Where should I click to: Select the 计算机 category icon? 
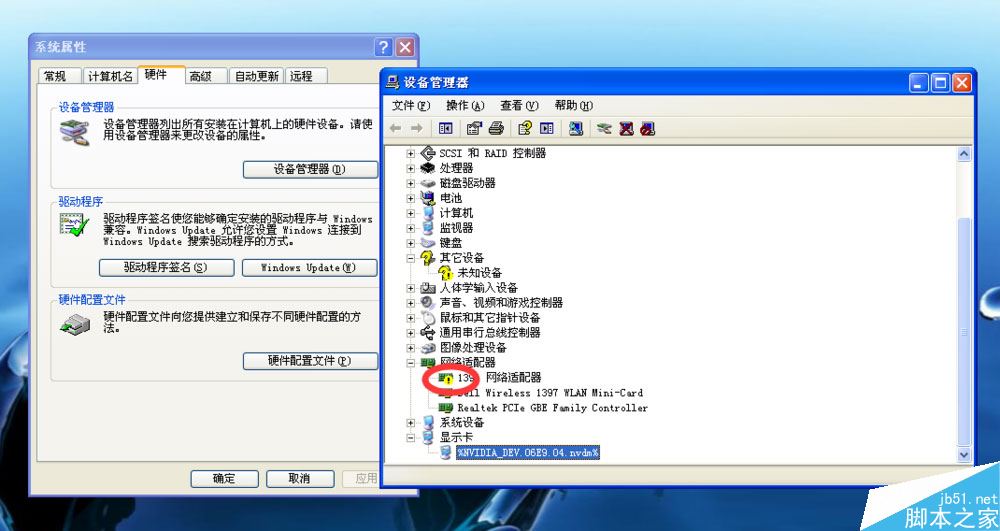click(x=428, y=213)
